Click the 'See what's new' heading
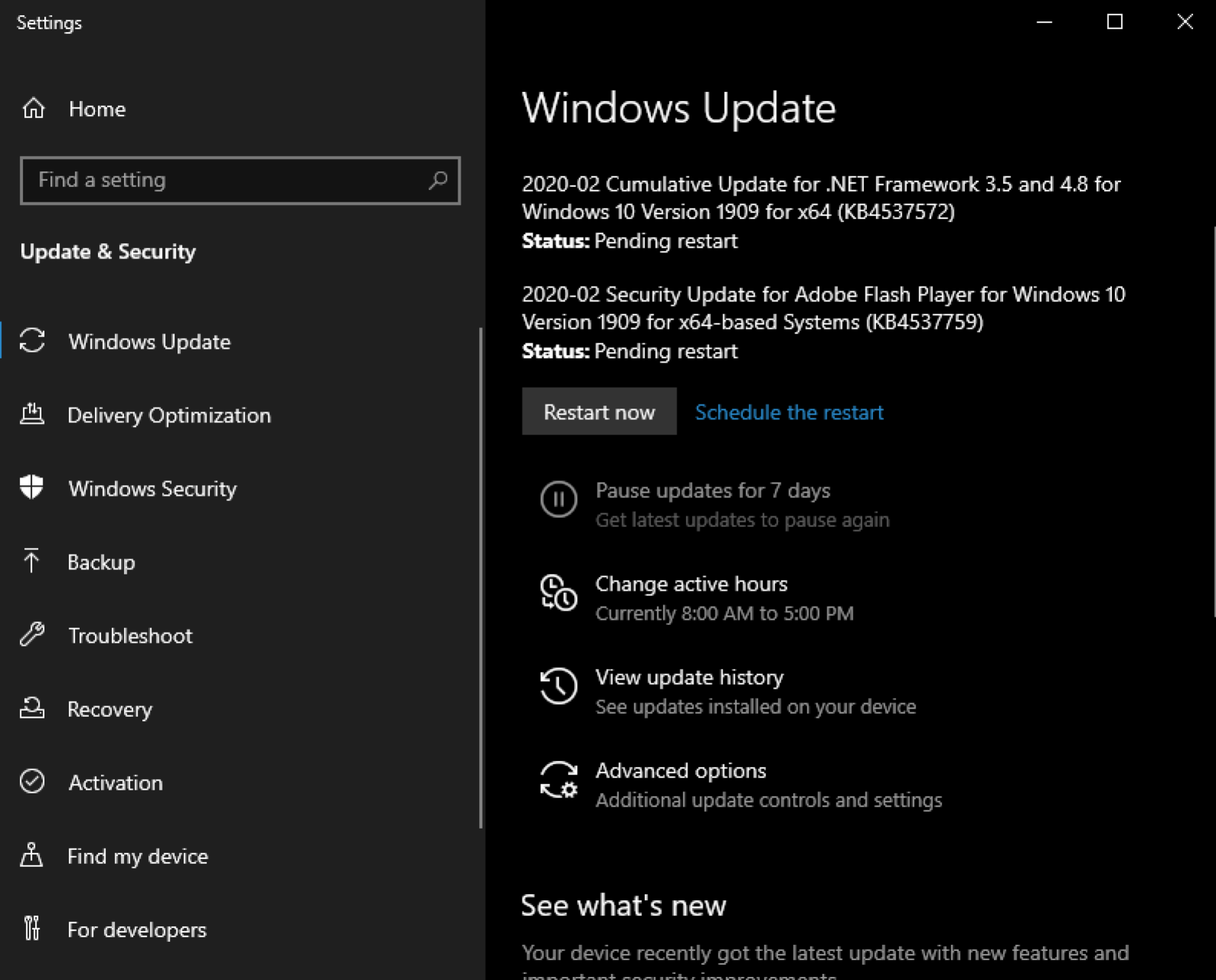1216x980 pixels. (623, 905)
